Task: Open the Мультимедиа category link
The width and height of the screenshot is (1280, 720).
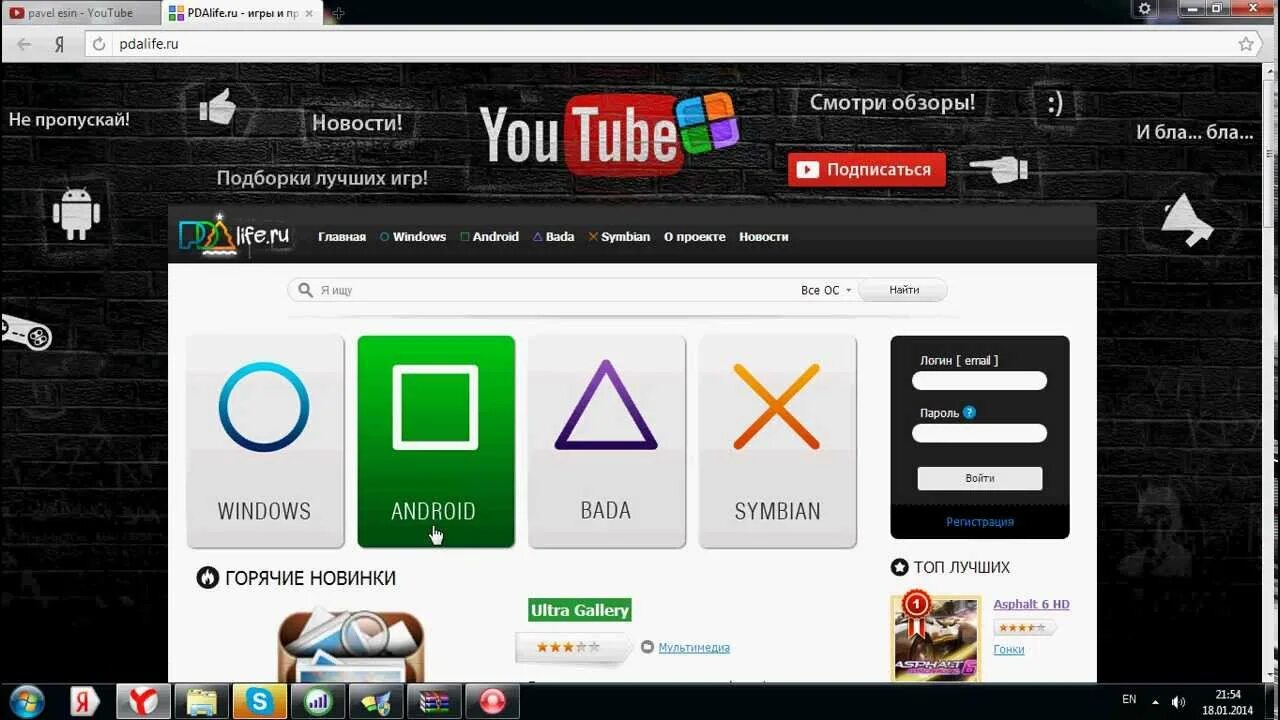Action: 694,647
